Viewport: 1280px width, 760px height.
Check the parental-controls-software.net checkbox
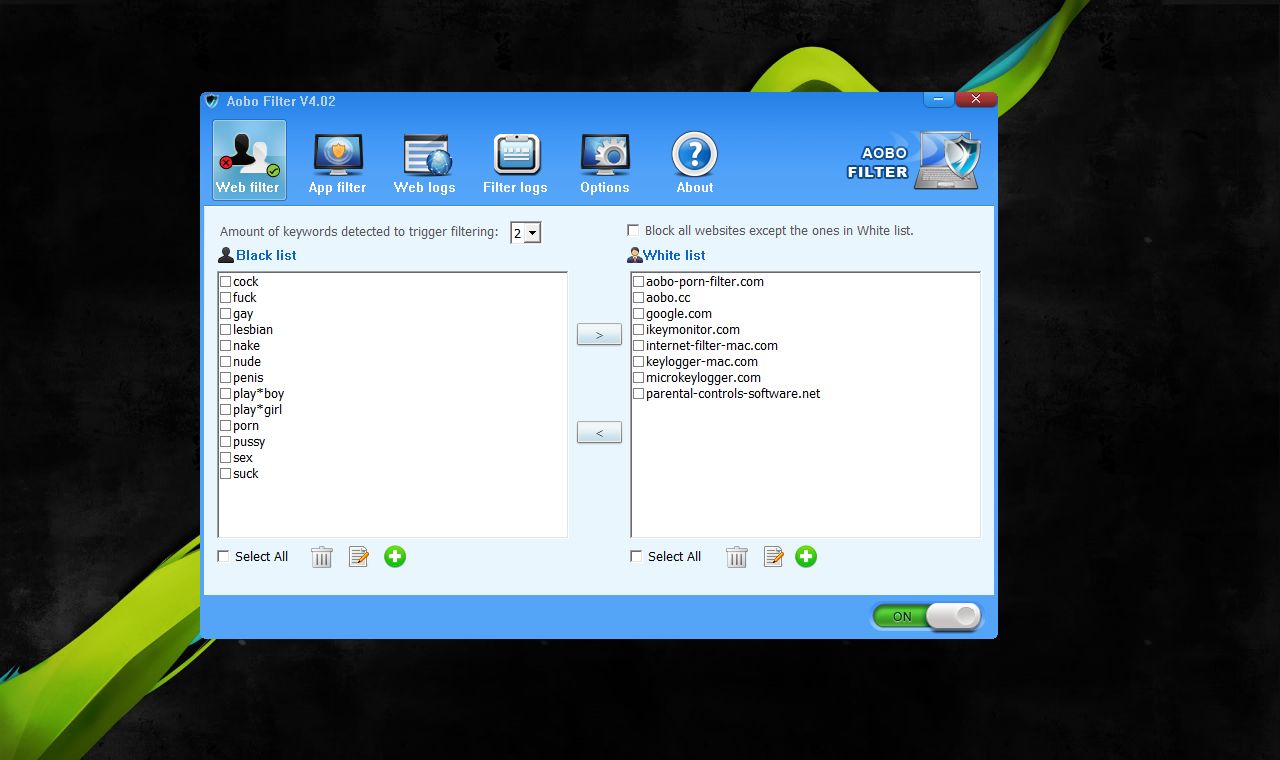[x=639, y=394]
